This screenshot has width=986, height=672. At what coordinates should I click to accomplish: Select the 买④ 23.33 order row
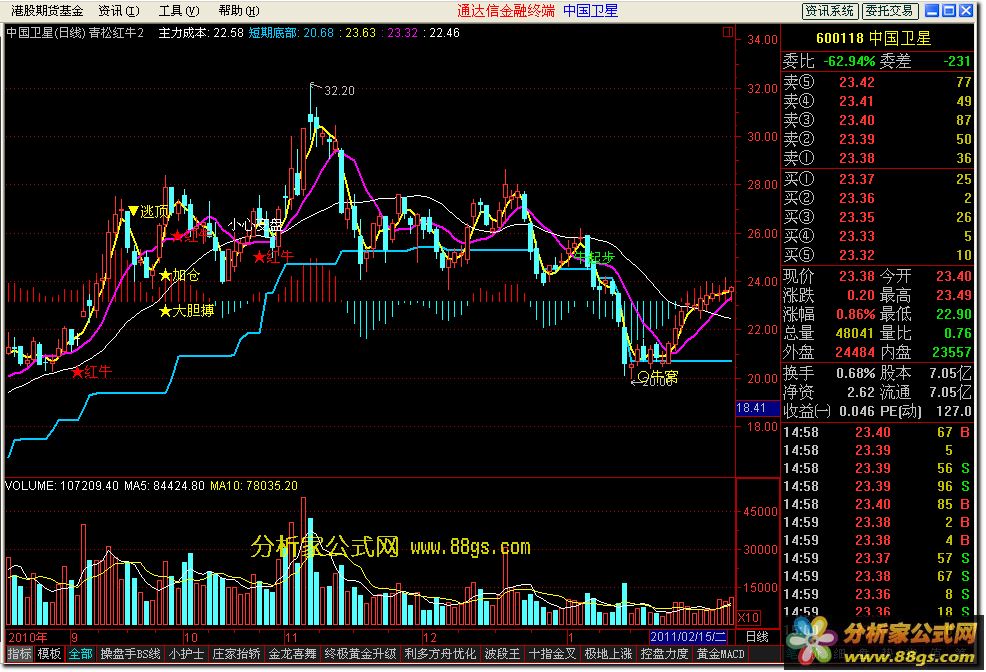(x=877, y=236)
